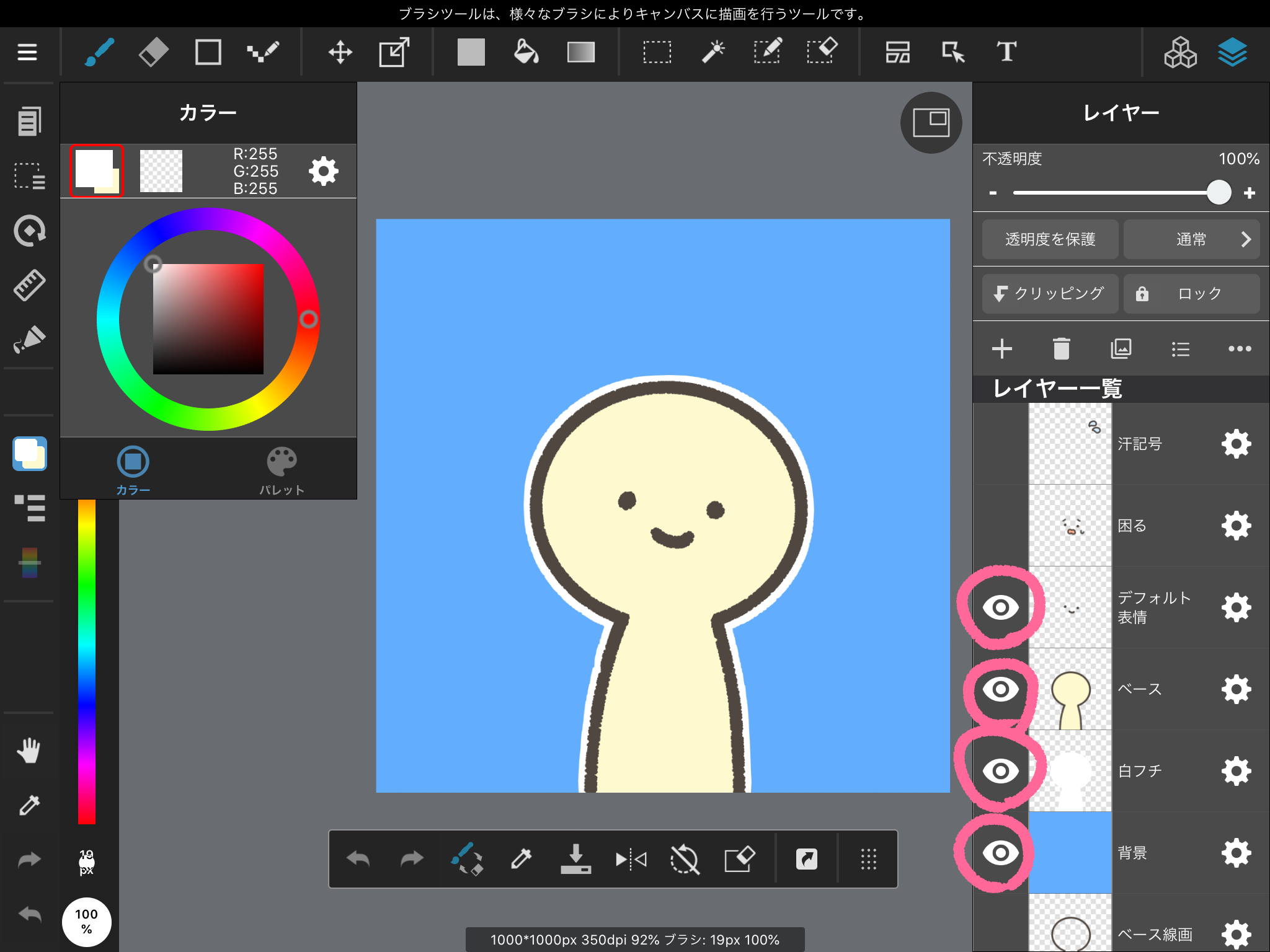Choose the Magic Wand selection tool
Screen dimensions: 1270x952
click(x=713, y=52)
